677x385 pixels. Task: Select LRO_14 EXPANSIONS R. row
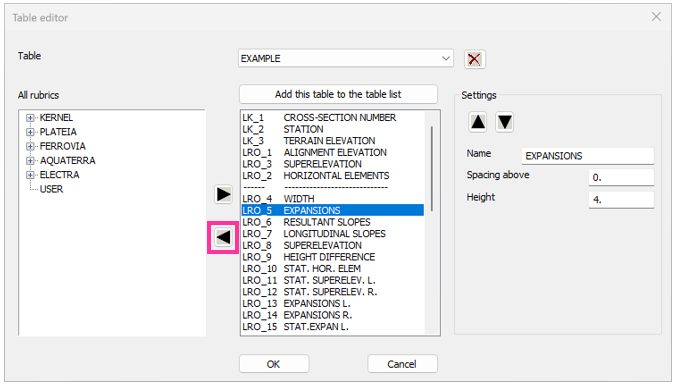(x=332, y=315)
